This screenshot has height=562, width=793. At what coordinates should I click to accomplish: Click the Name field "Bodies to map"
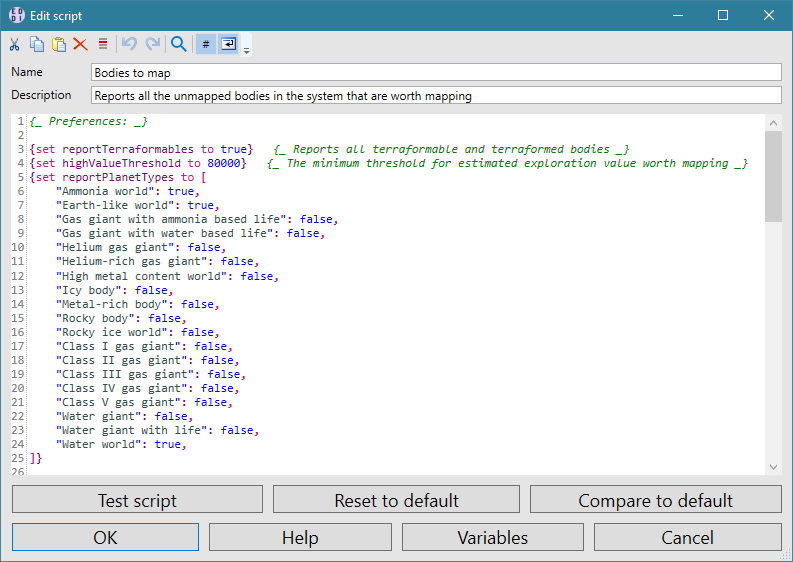pos(436,72)
